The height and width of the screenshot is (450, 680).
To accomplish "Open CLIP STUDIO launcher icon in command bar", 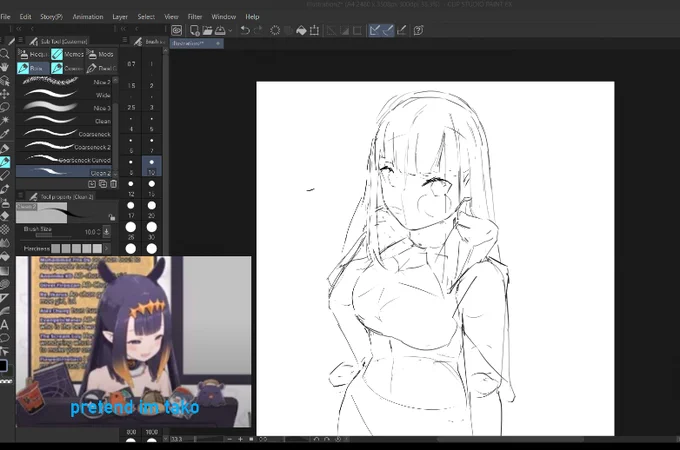I will [x=176, y=30].
